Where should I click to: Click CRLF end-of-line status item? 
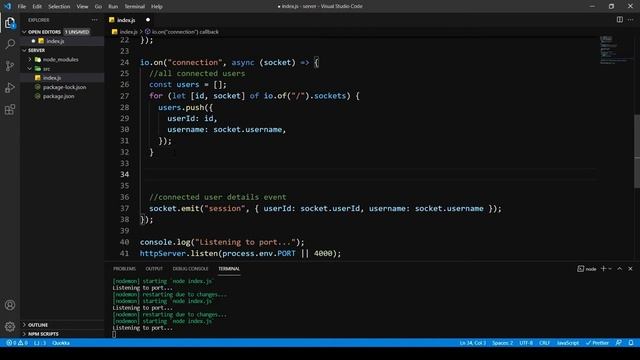click(x=544, y=343)
